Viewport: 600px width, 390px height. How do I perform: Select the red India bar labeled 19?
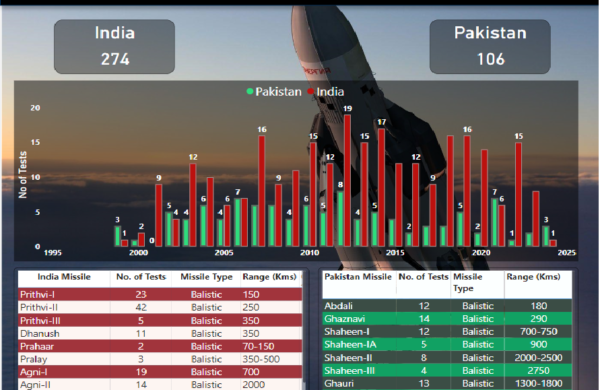coord(347,180)
